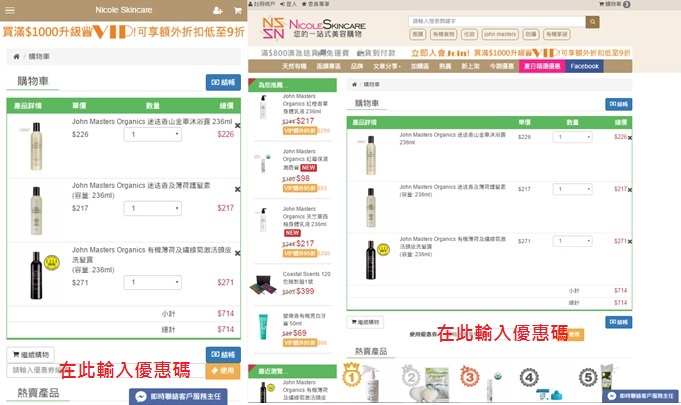The width and height of the screenshot is (681, 405).
Task: Click bottom 結帳 checkout button in mobile view
Action: (223, 355)
